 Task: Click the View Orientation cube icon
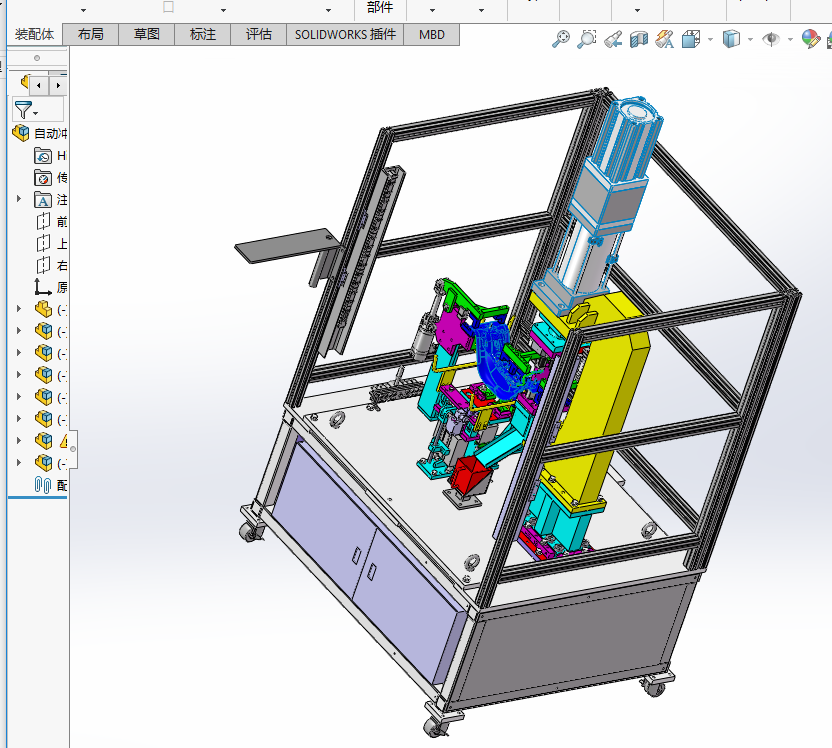click(691, 39)
